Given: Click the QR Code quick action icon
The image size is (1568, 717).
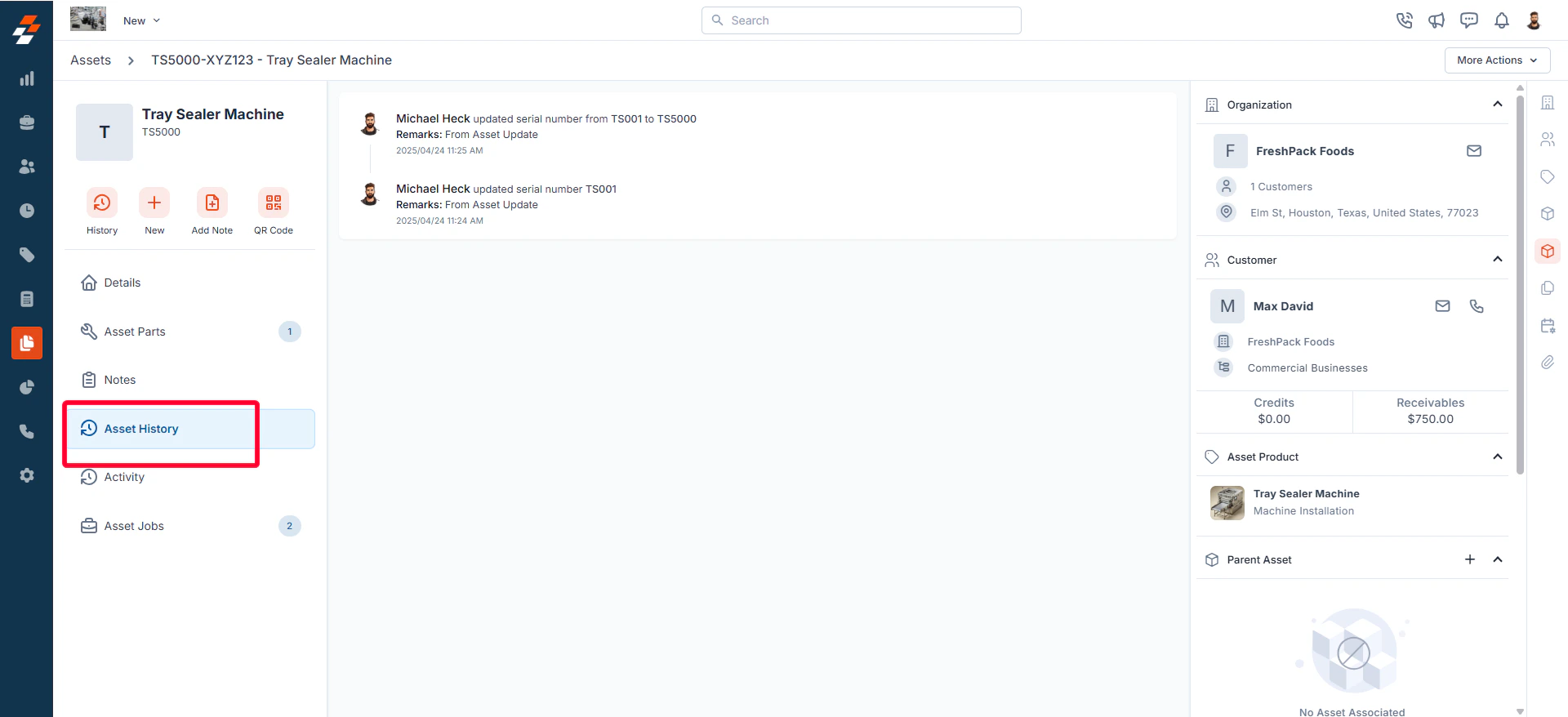Looking at the screenshot, I should pyautogui.click(x=274, y=203).
